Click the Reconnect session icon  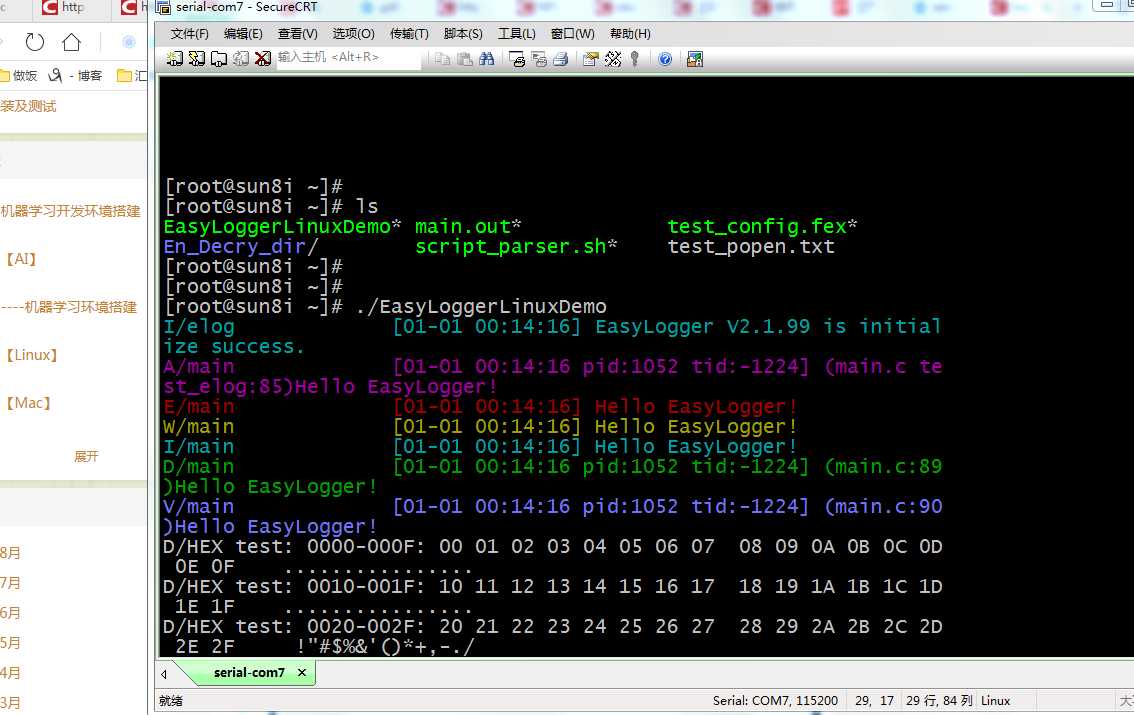pos(241,59)
